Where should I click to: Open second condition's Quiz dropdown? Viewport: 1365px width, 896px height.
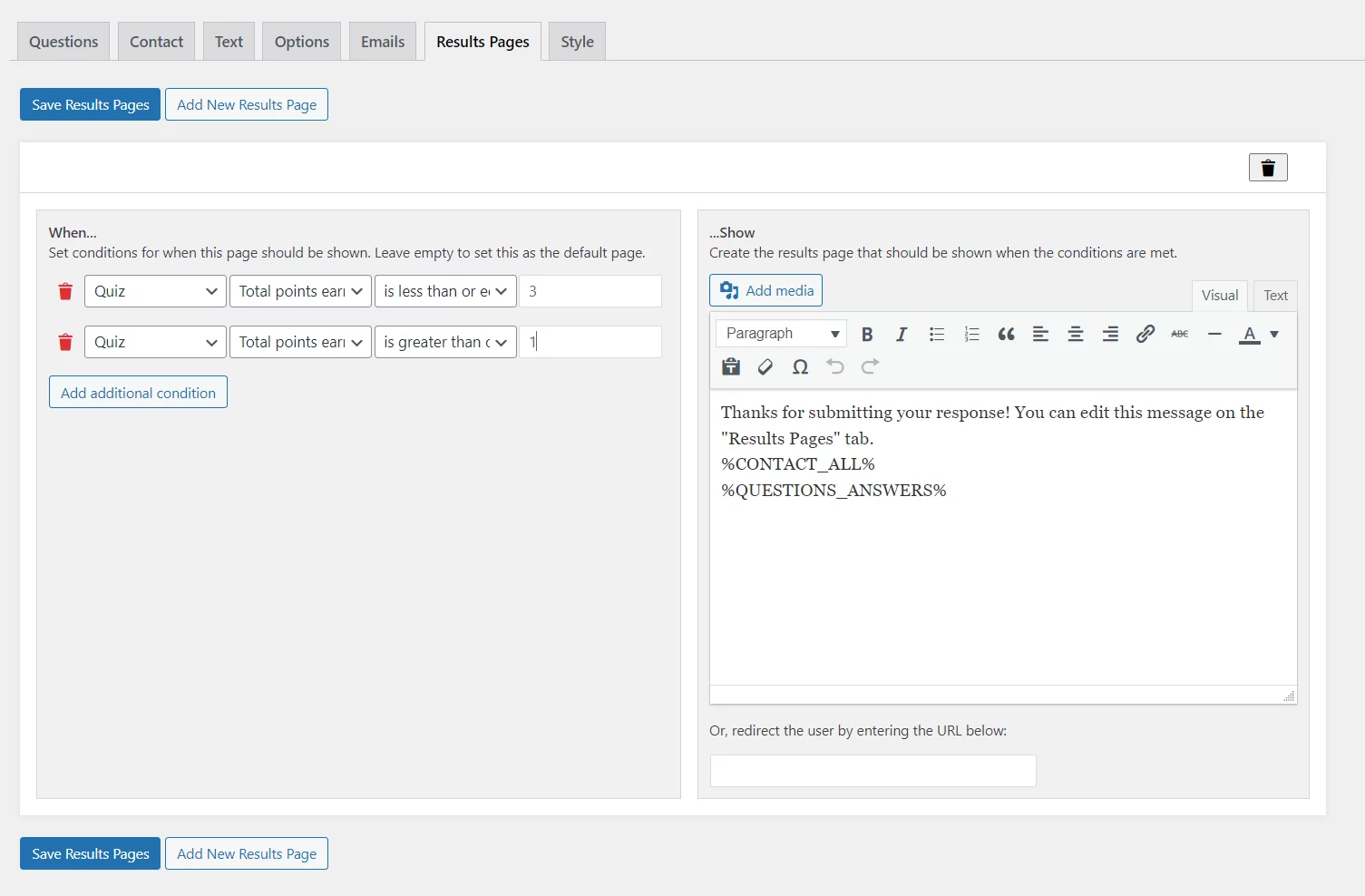click(155, 342)
